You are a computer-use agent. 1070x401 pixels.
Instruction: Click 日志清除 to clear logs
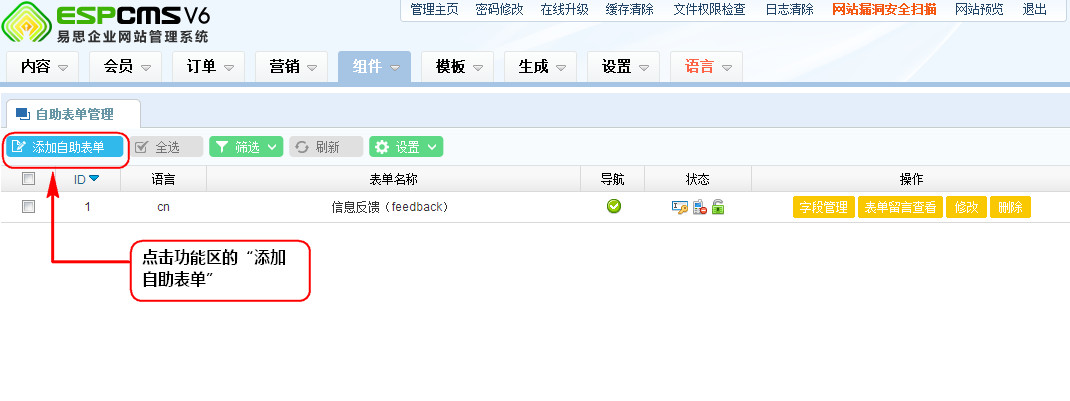click(x=790, y=10)
